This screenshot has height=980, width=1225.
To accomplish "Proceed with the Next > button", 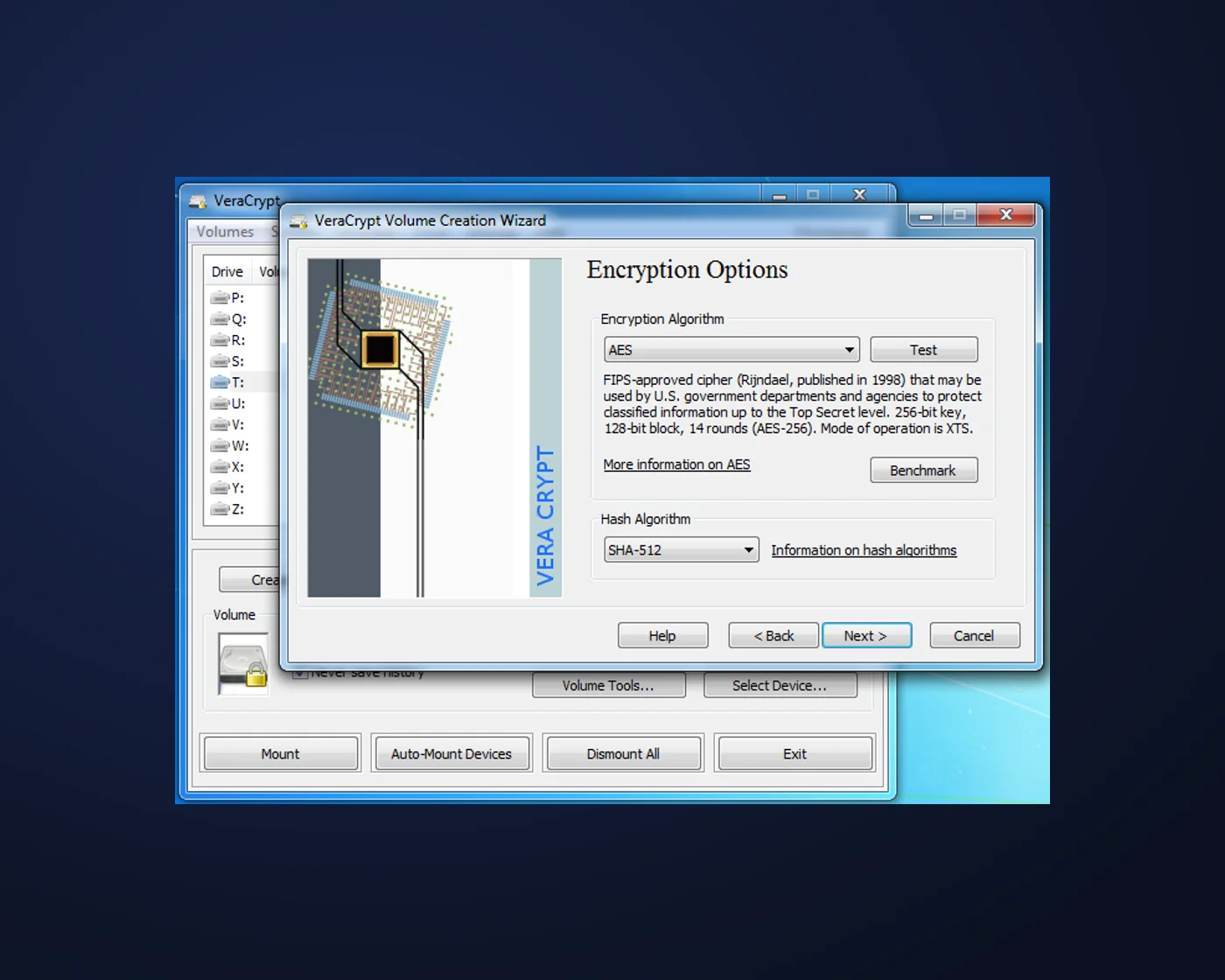I will point(866,636).
